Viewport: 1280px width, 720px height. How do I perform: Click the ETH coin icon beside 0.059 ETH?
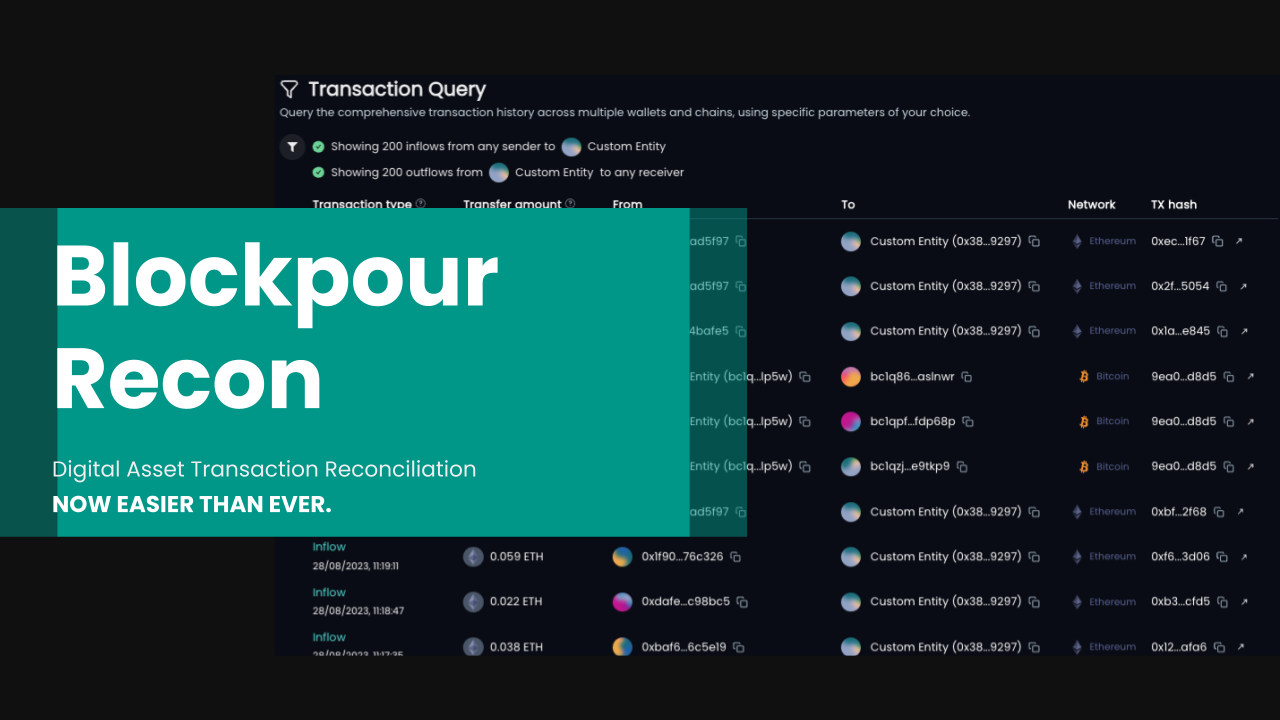click(473, 557)
